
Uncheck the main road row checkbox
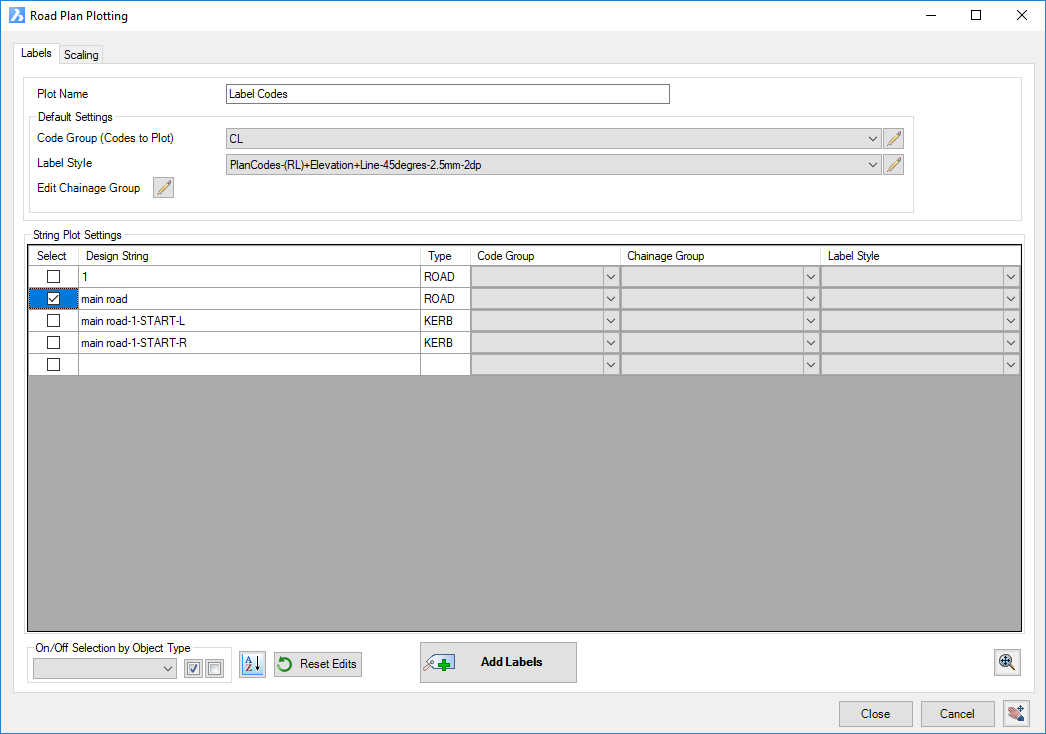pyautogui.click(x=54, y=299)
